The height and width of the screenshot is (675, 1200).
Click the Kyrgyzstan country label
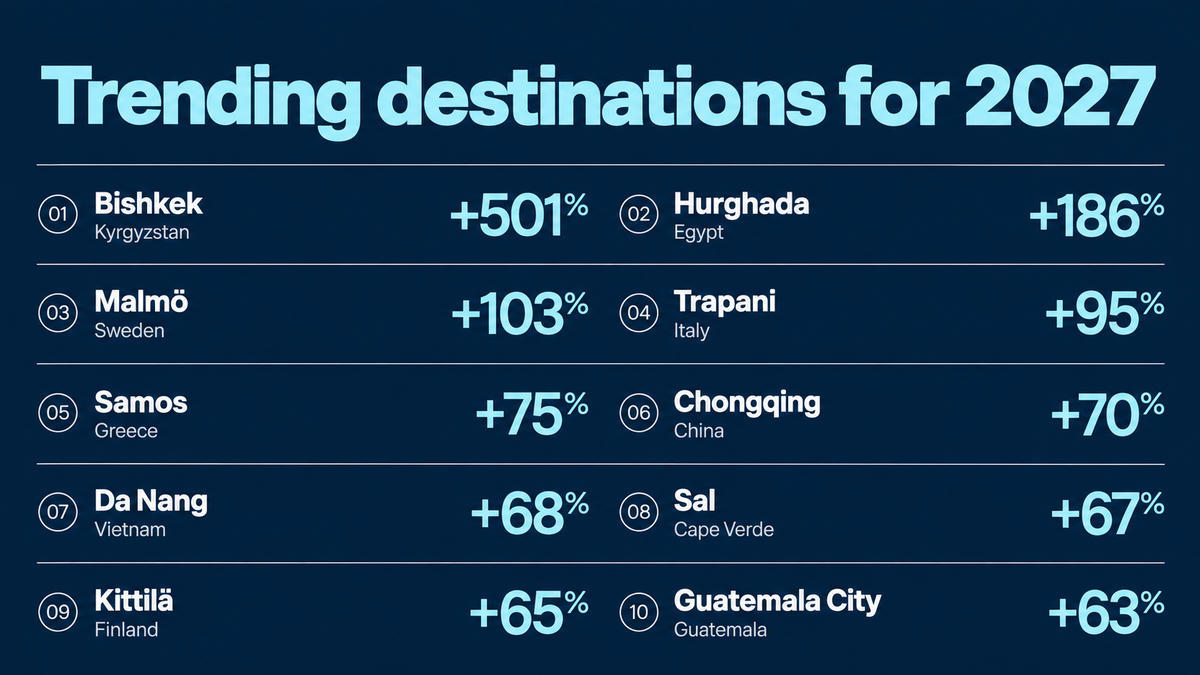(142, 233)
